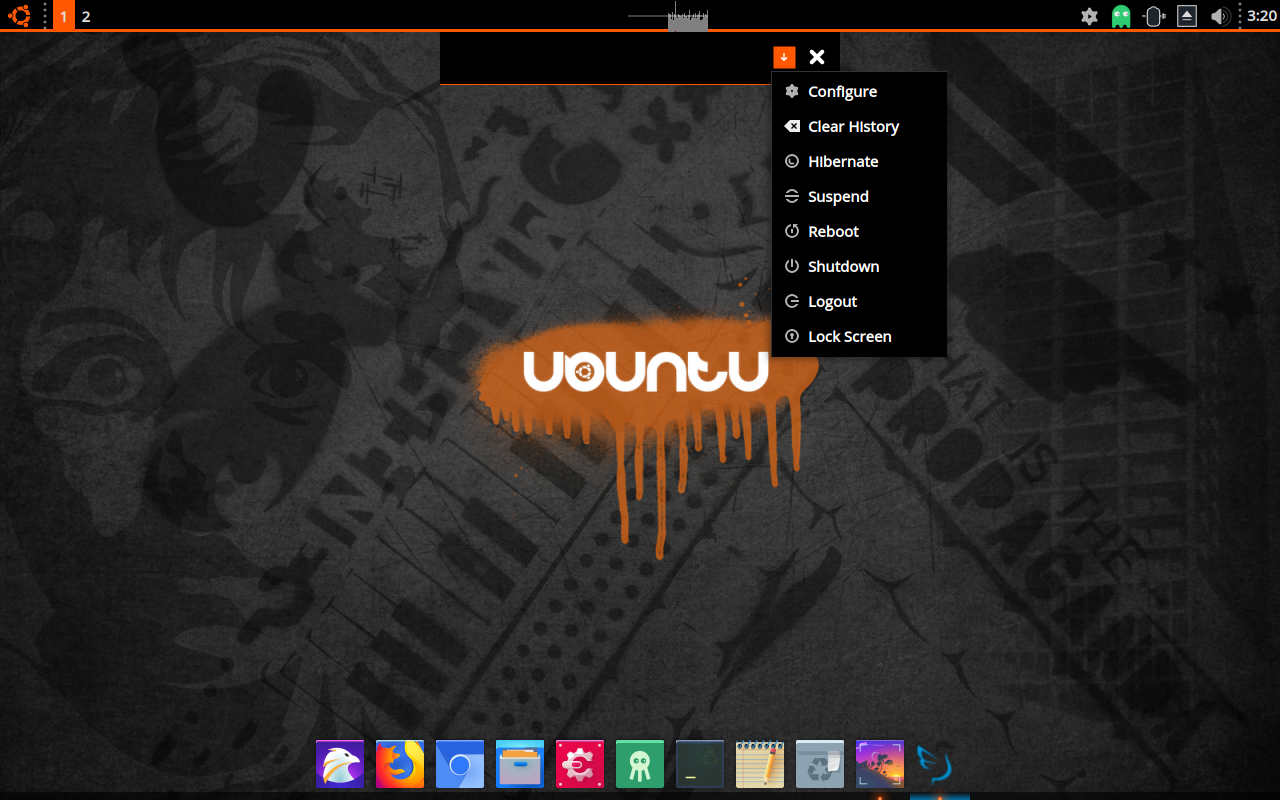The height and width of the screenshot is (800, 1280).
Task: Click the green ghost tray icon
Action: tap(1121, 16)
